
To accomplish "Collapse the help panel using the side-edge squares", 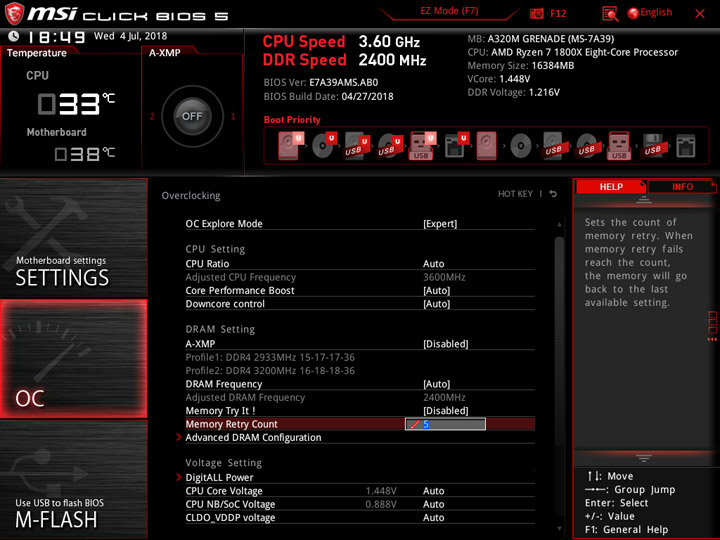I will click(x=713, y=326).
